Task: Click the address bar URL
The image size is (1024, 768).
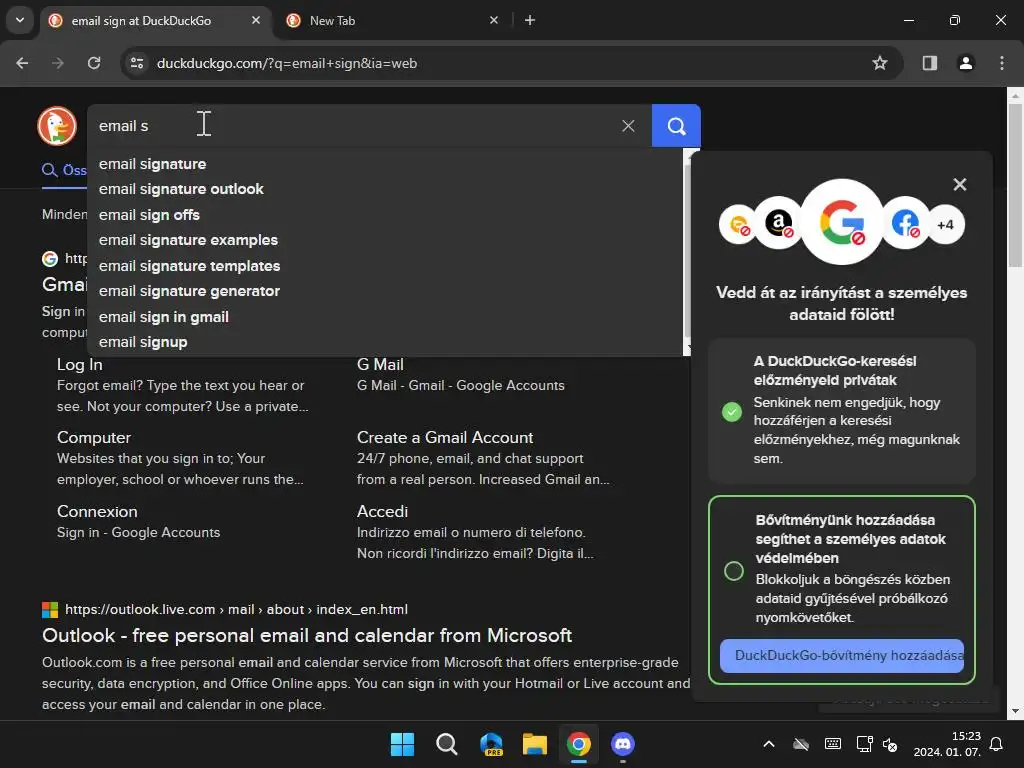Action: [287, 63]
